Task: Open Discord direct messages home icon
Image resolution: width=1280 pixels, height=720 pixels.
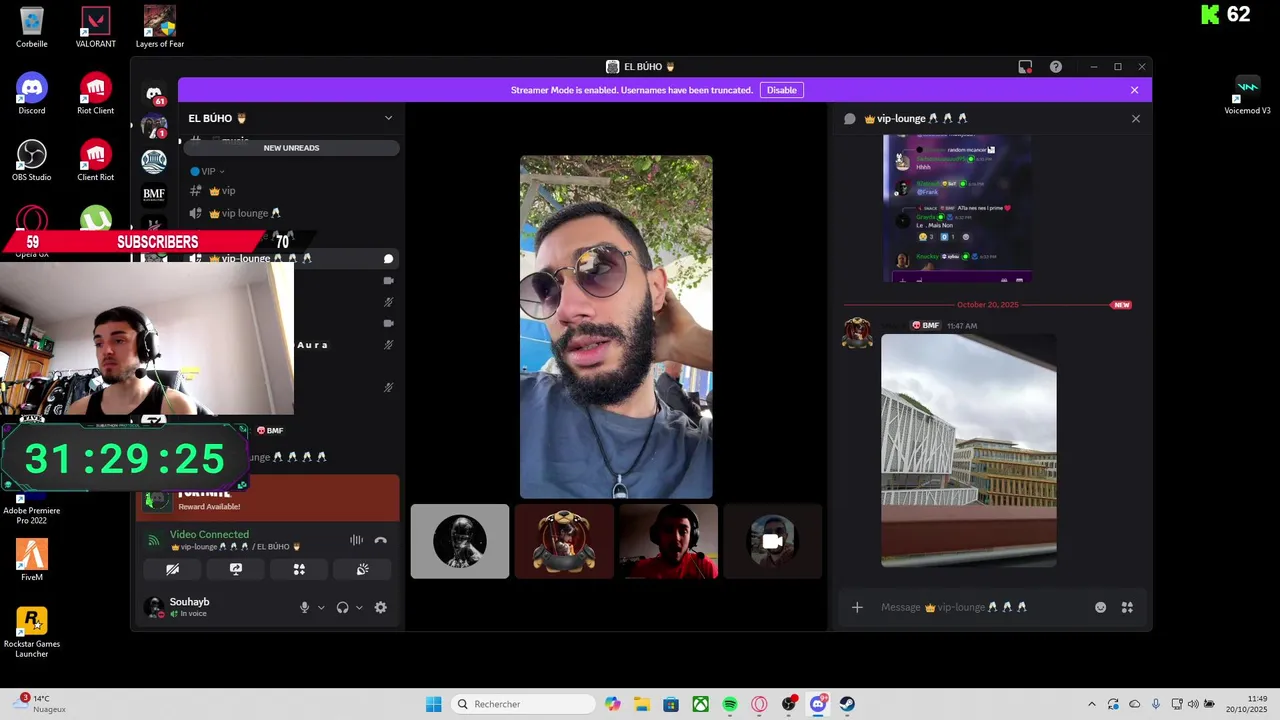Action: click(x=154, y=95)
